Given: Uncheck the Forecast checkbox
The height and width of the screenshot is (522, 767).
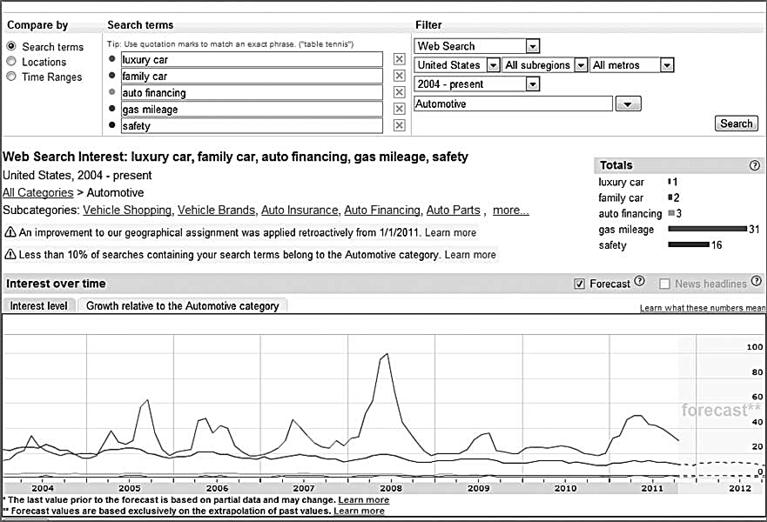Looking at the screenshot, I should tap(579, 284).
